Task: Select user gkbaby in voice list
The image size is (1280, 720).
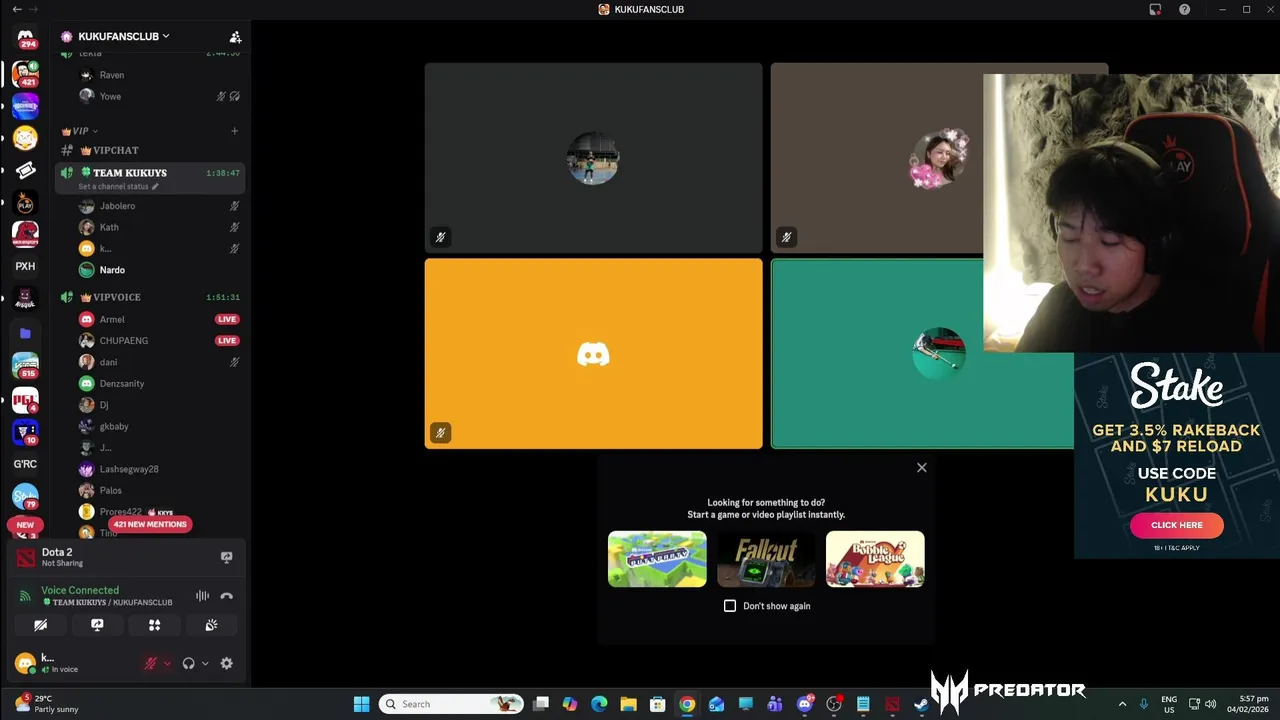Action: pyautogui.click(x=160, y=426)
